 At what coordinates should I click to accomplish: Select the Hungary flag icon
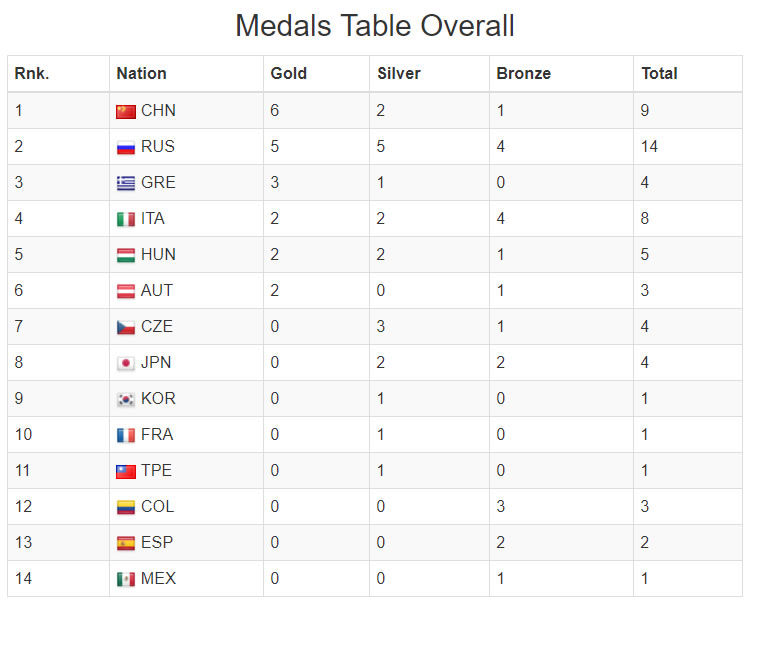pyautogui.click(x=126, y=256)
